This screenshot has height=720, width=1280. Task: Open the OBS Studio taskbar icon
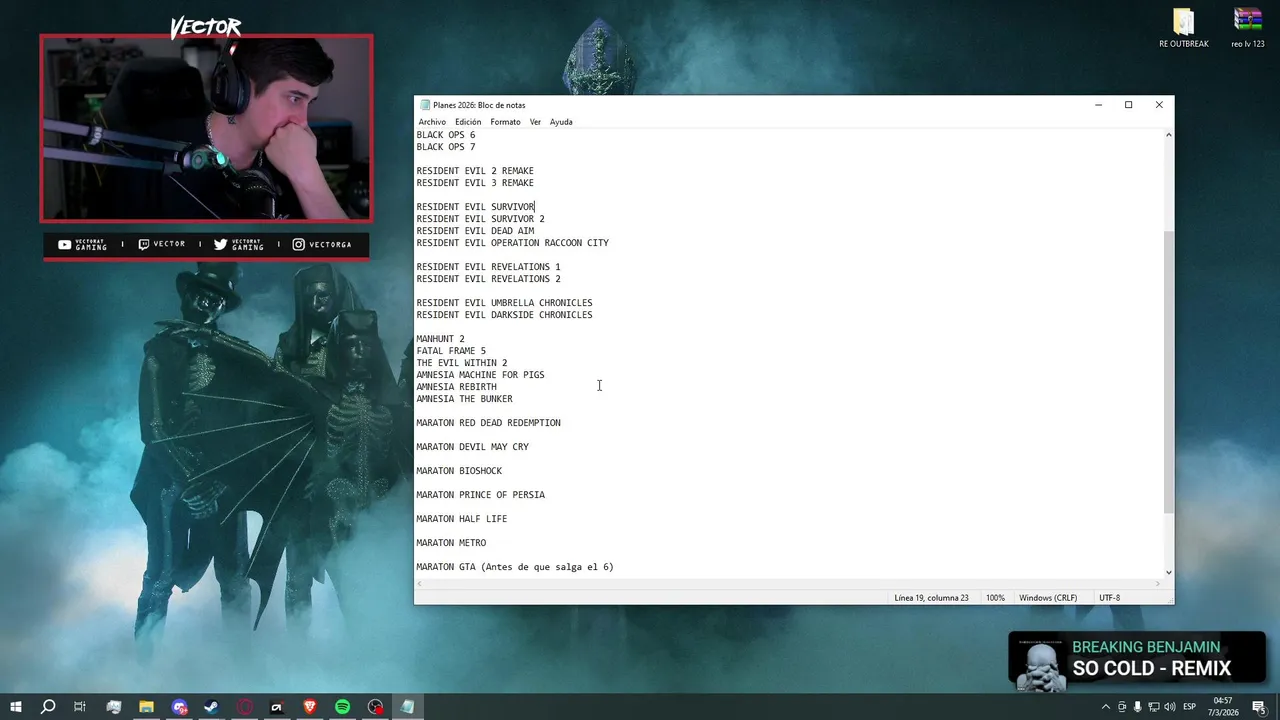(x=375, y=707)
